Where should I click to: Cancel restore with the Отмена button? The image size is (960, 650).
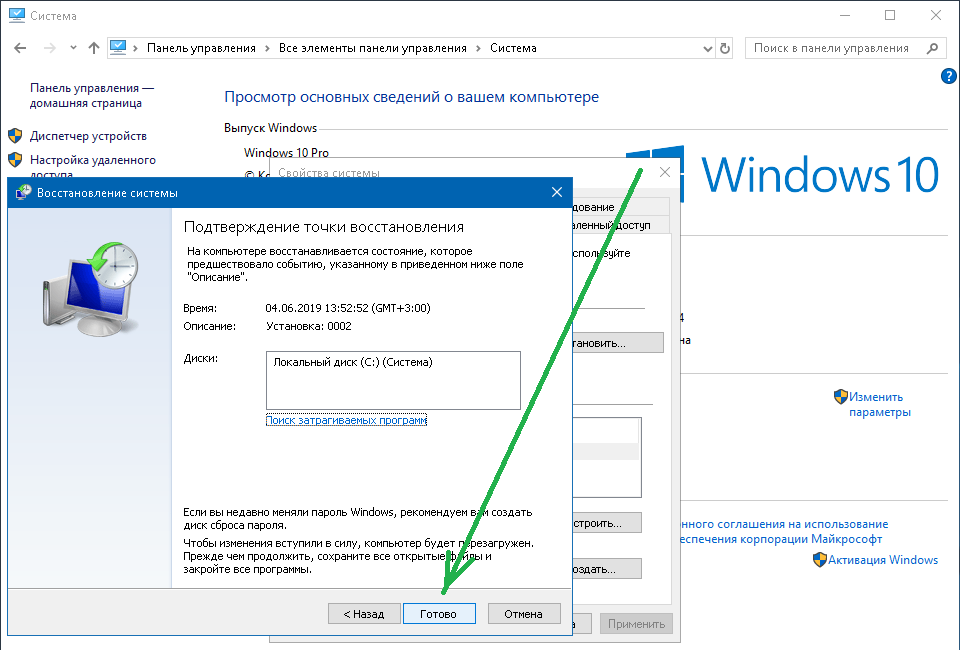pos(524,613)
